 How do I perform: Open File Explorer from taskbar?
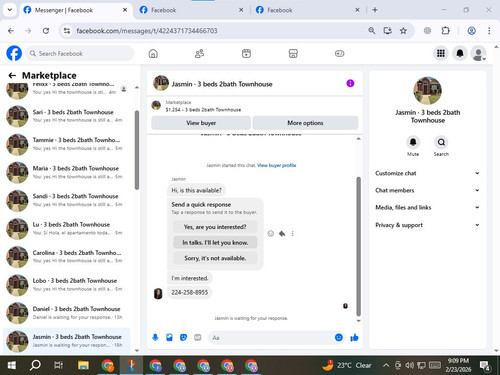click(83, 365)
